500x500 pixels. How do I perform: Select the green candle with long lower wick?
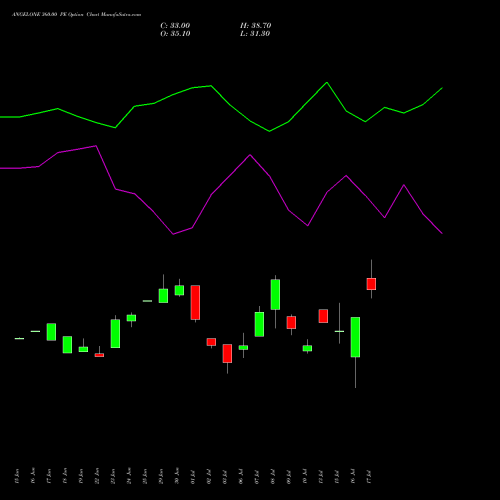[355, 337]
